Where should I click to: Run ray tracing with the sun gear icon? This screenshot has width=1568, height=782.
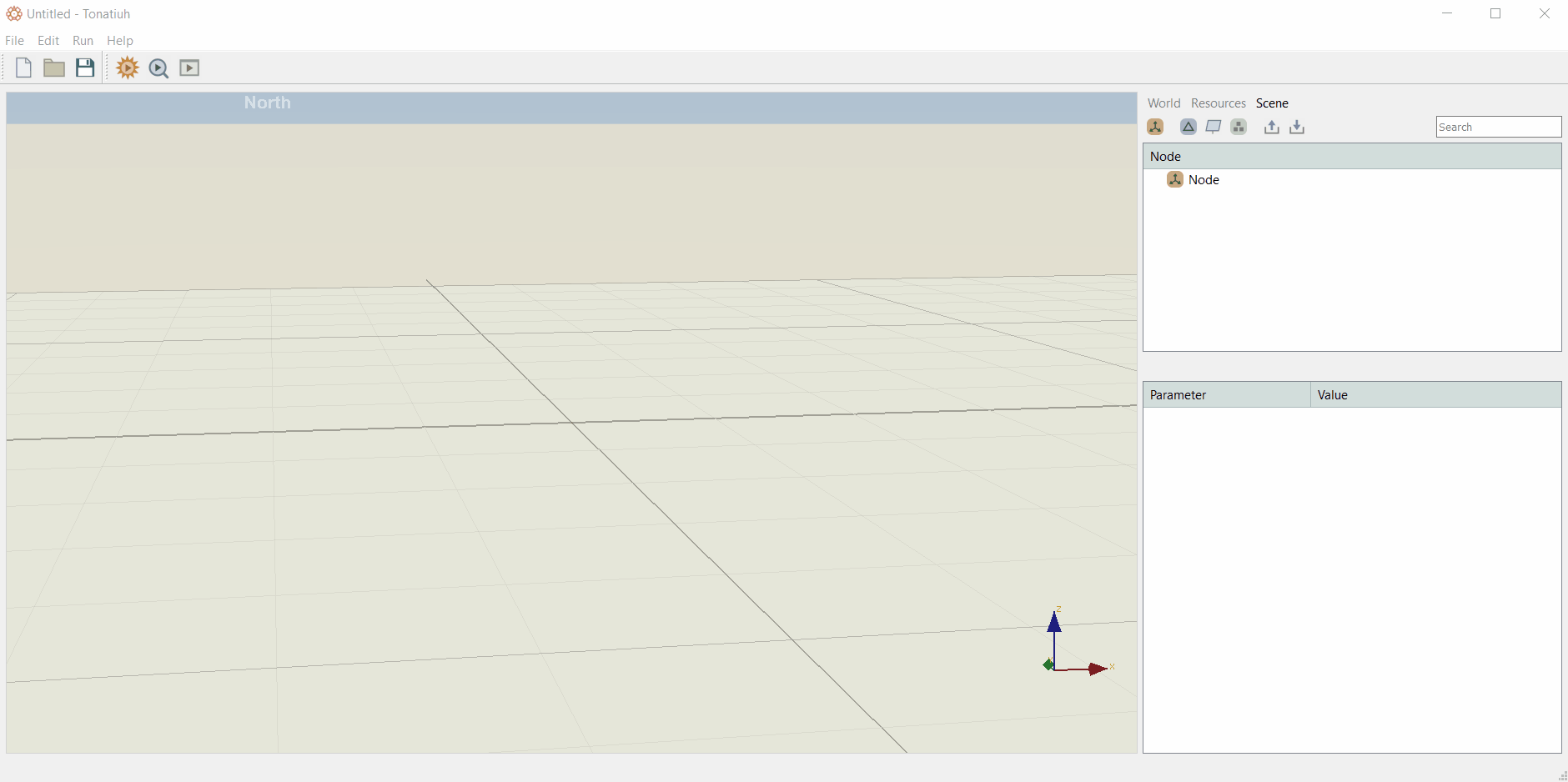[x=128, y=68]
